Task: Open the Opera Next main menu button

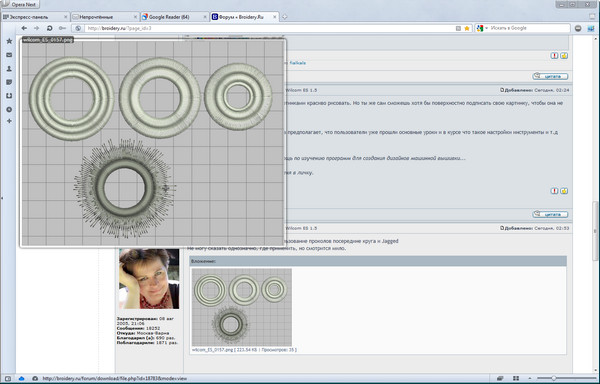Action: click(20, 5)
